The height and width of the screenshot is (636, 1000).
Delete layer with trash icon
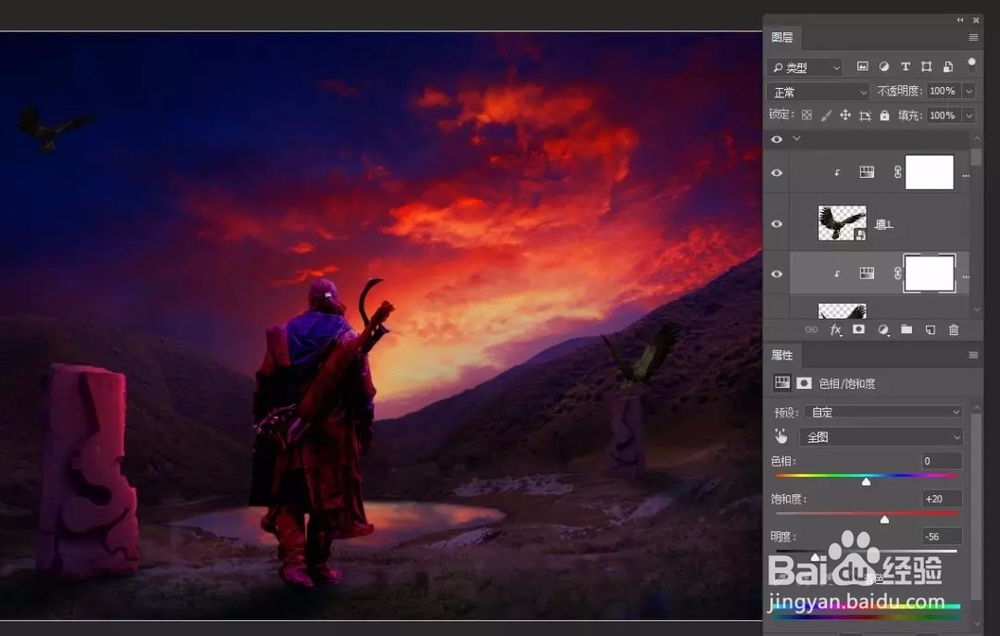point(953,330)
